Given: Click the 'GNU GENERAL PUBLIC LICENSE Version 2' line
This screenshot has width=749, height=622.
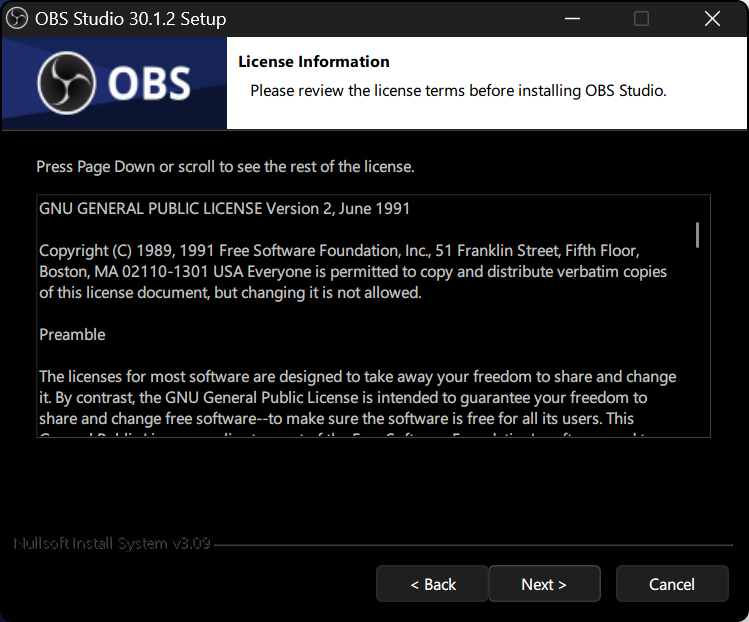Looking at the screenshot, I should (225, 209).
